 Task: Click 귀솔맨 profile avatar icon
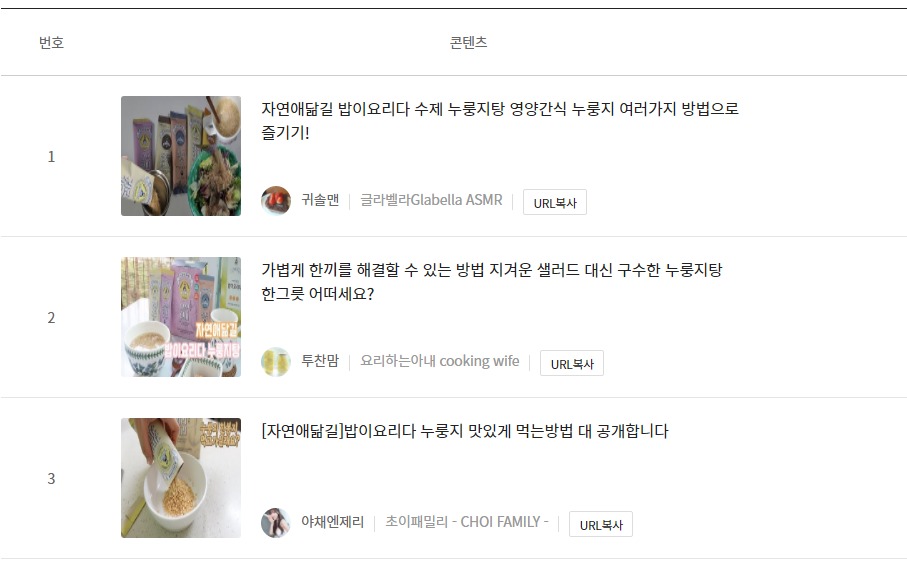(x=276, y=201)
